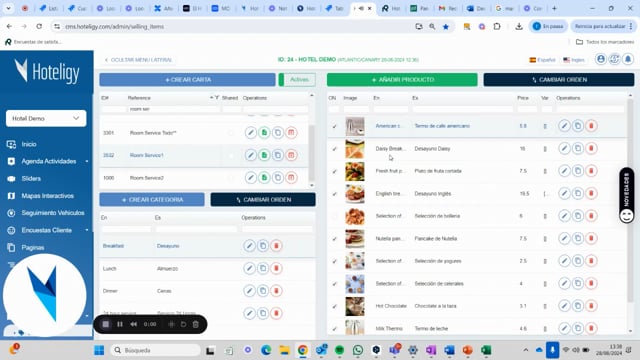Delete the Hot Chocolate product
640x360 pixels.
tap(591, 306)
